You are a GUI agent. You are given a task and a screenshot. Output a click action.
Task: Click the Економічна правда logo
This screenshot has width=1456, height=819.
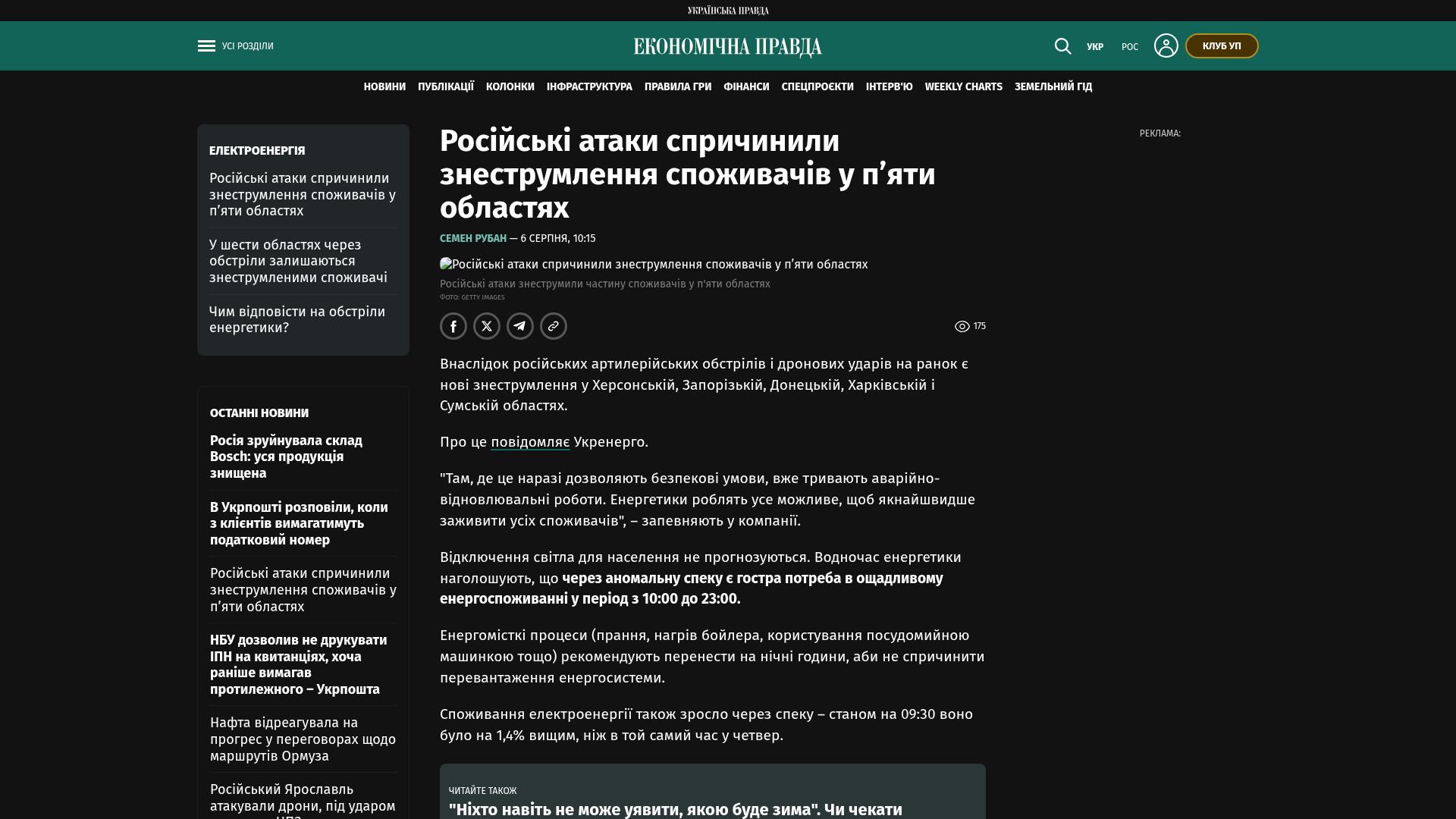(x=728, y=46)
